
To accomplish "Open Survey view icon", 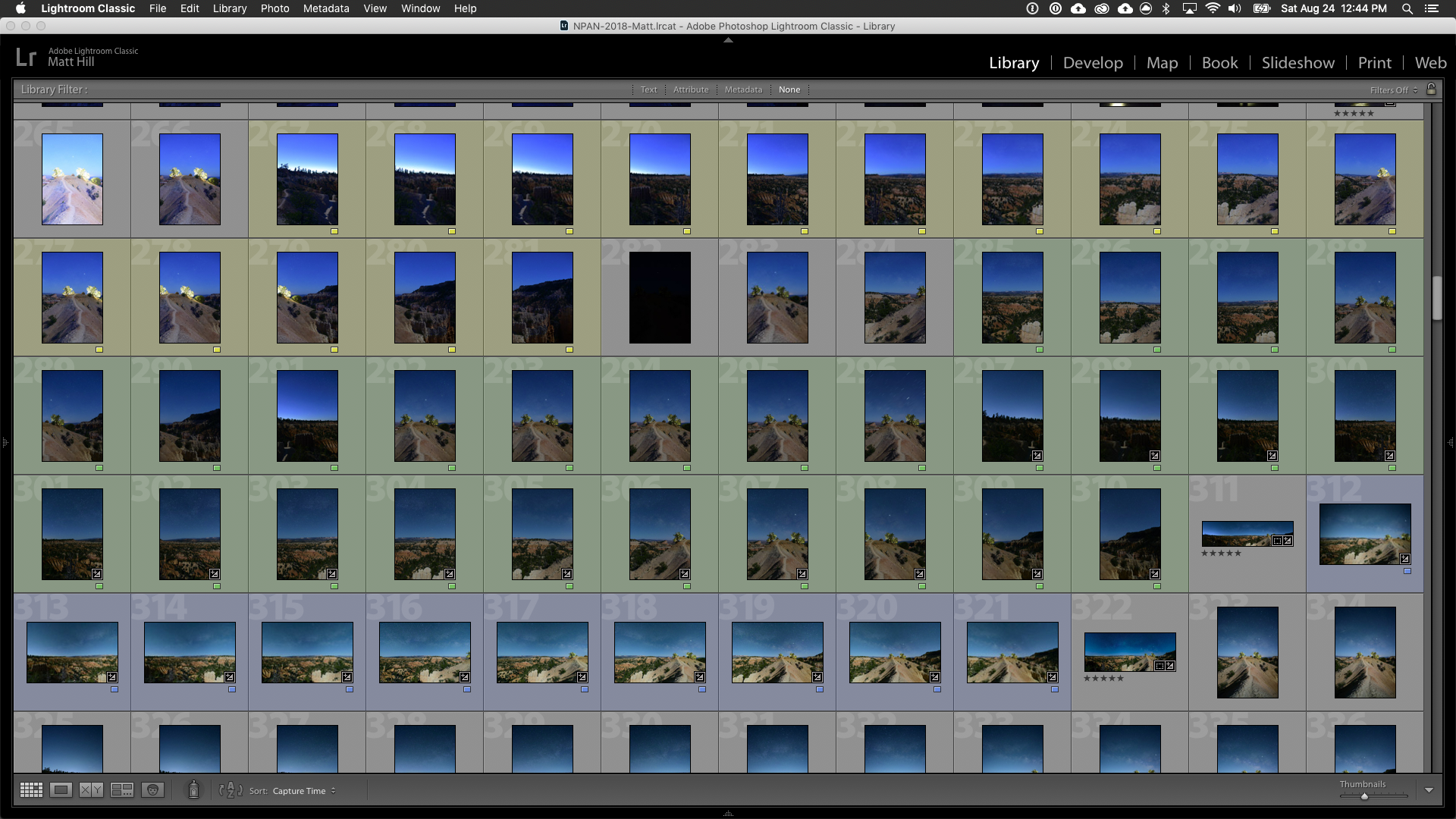I will click(121, 790).
